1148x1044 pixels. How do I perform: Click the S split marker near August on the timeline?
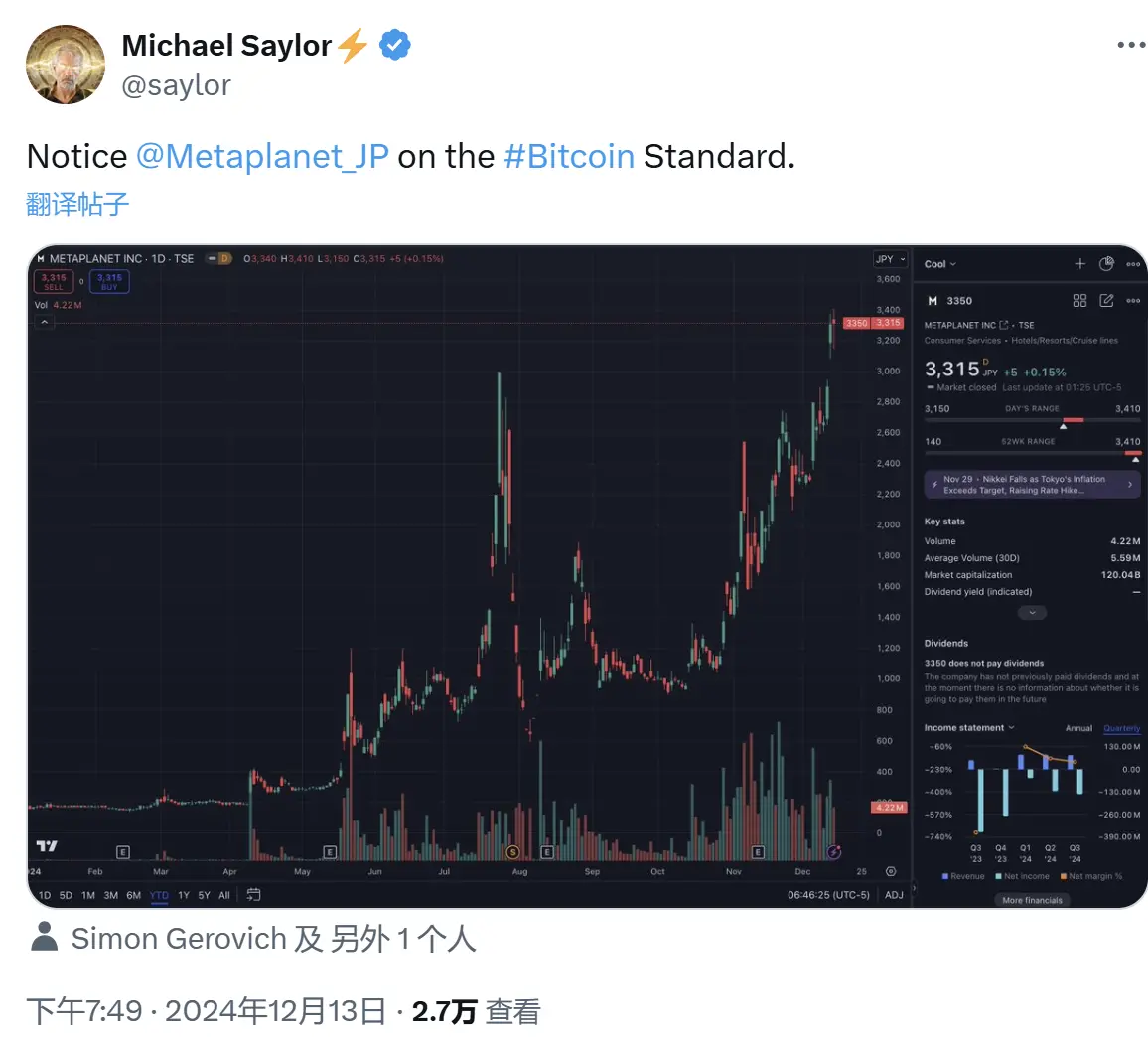512,851
